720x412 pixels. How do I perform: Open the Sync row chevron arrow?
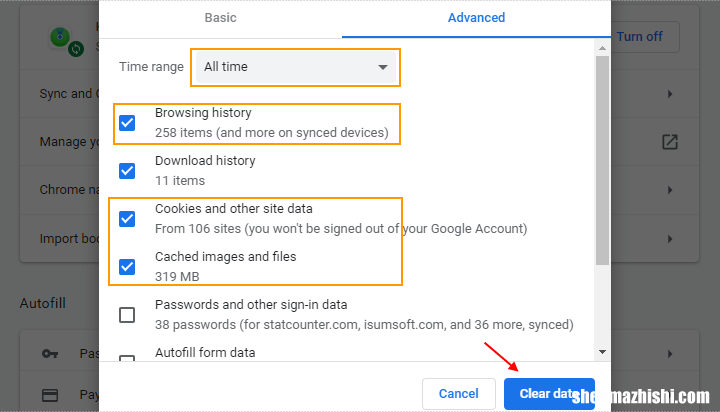tap(670, 94)
